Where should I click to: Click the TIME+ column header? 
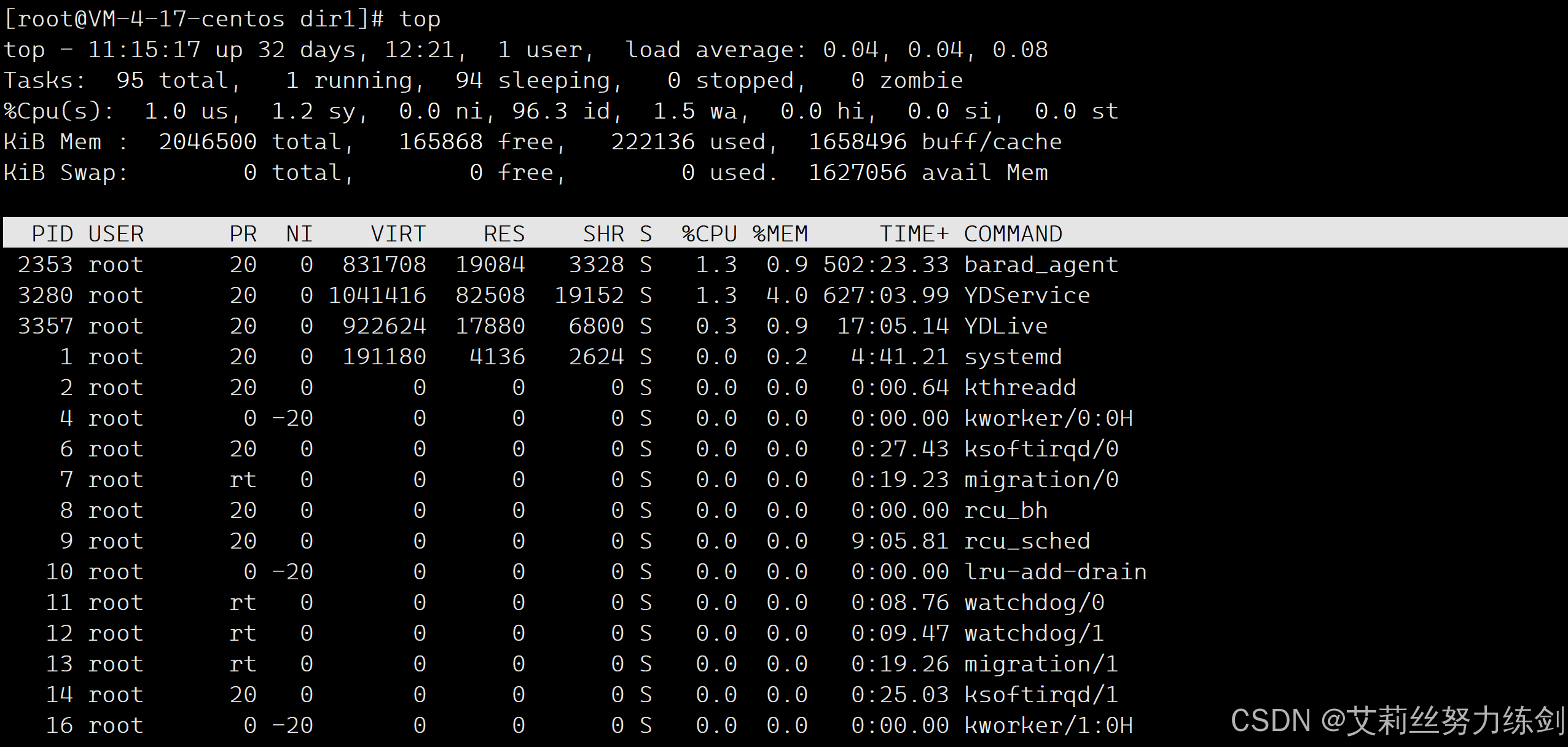click(x=914, y=234)
